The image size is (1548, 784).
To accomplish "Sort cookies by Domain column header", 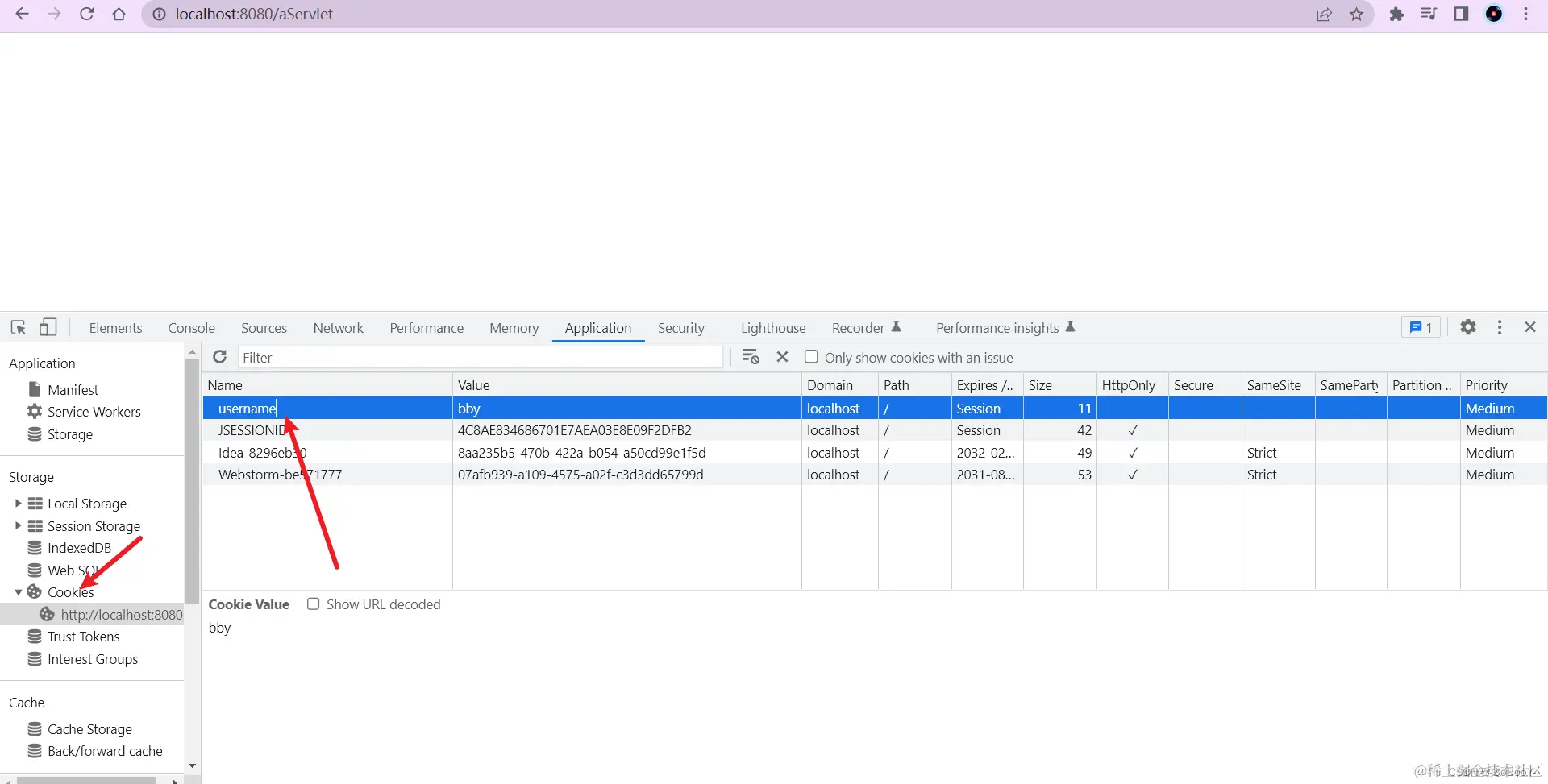I will pyautogui.click(x=839, y=385).
